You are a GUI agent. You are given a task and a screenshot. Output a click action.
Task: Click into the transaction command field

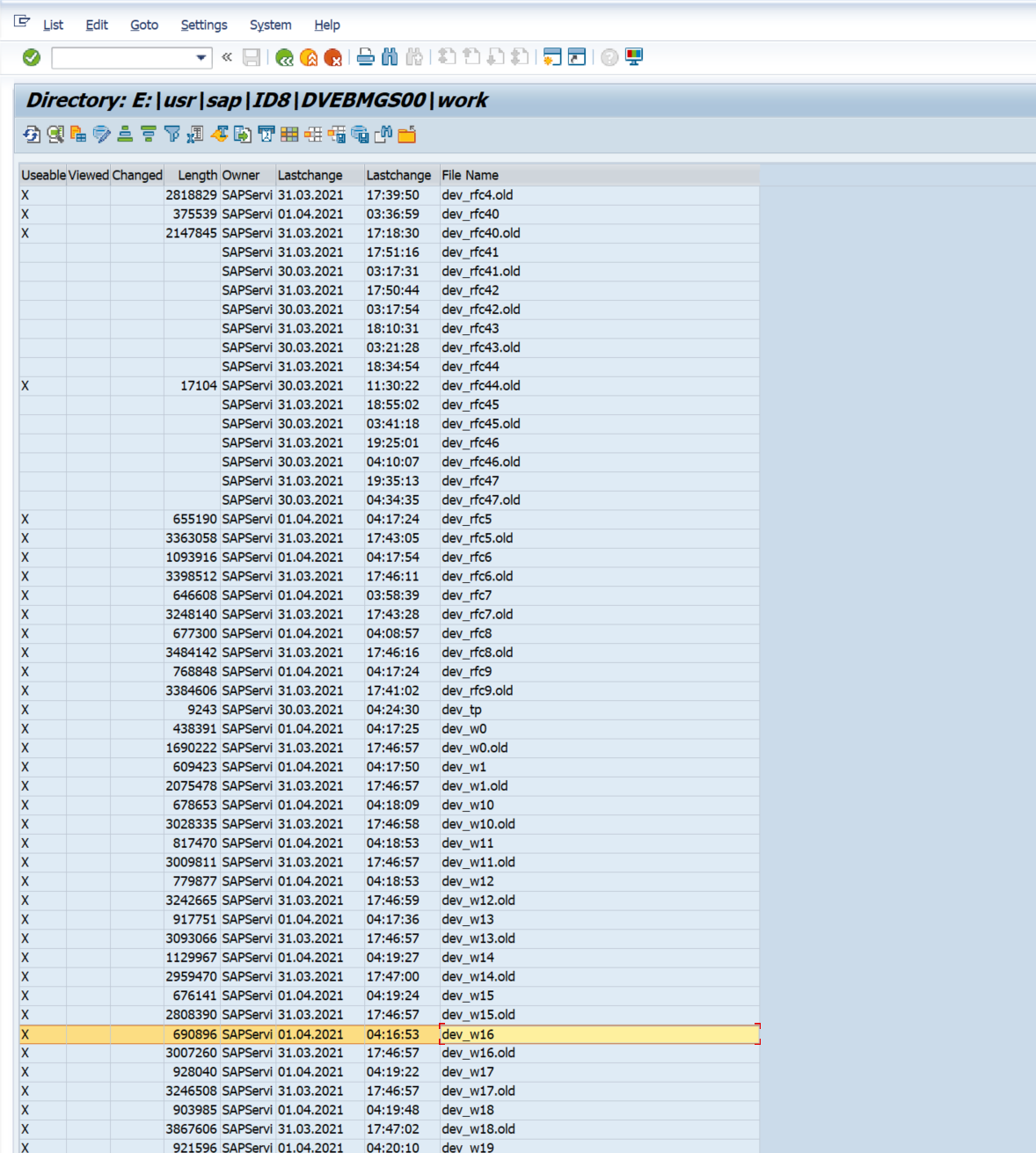(x=123, y=58)
